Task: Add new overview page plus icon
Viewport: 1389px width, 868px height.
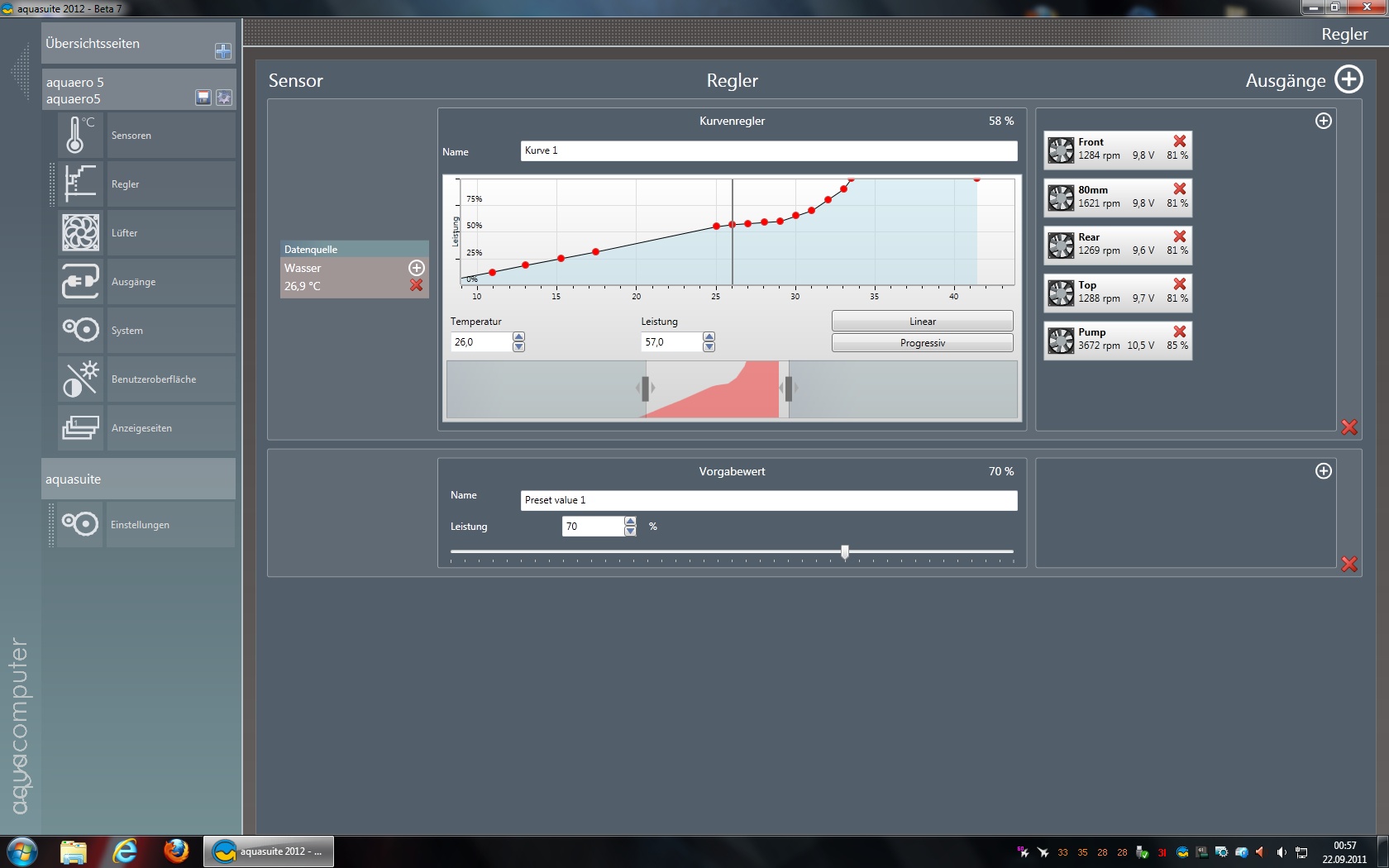Action: click(x=223, y=51)
